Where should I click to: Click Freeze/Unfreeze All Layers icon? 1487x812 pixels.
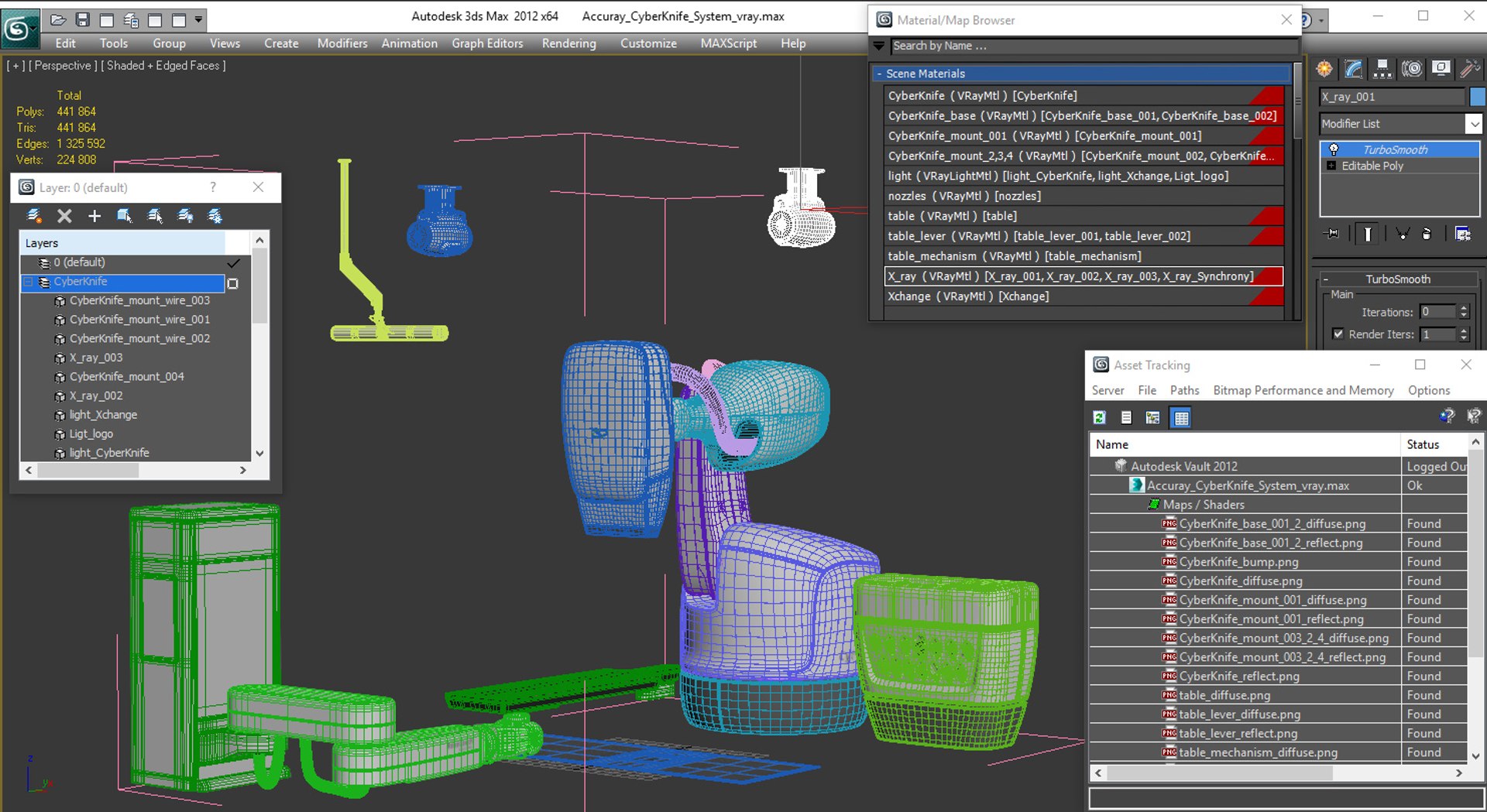pos(215,216)
